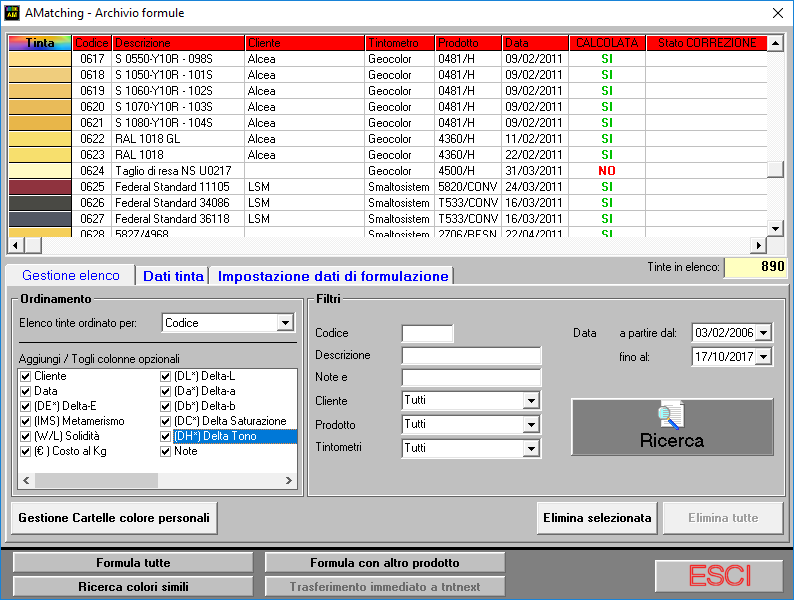Click the Tinte in elenco value 890

click(756, 267)
